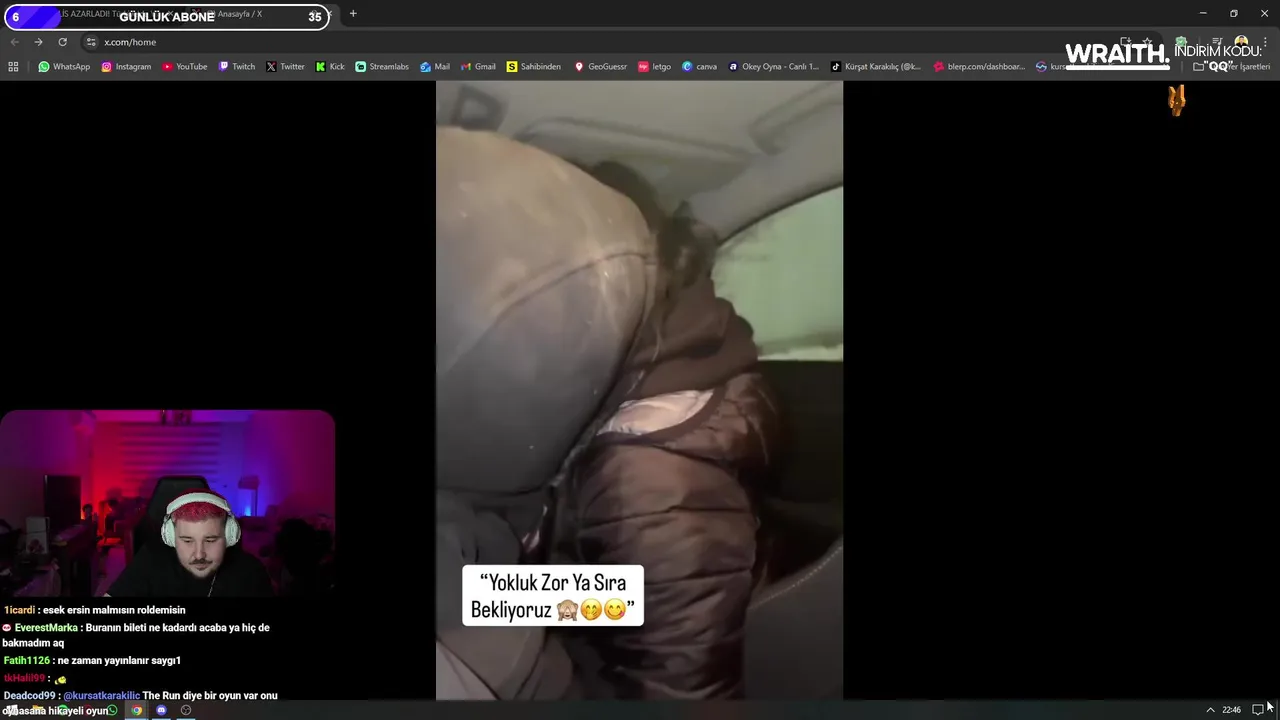1280x720 pixels.
Task: Open the Sahibinden bookmark
Action: [534, 67]
